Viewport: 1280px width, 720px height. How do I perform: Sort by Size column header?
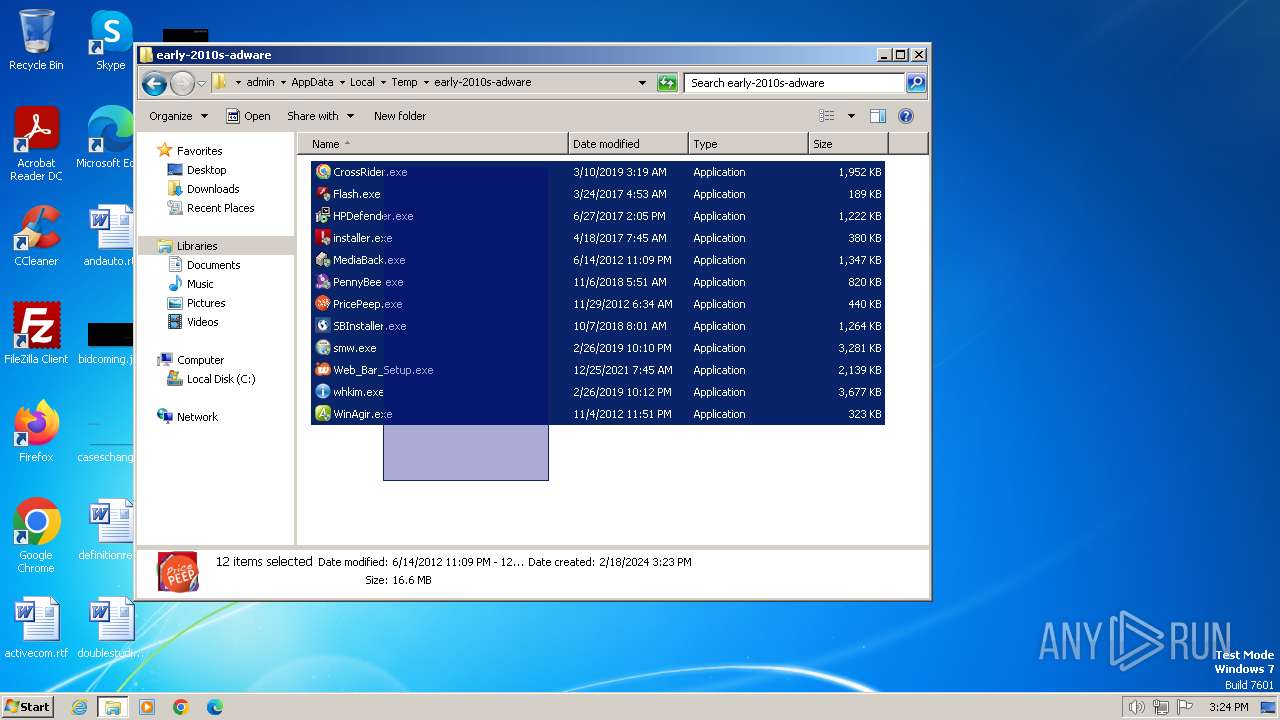point(848,144)
